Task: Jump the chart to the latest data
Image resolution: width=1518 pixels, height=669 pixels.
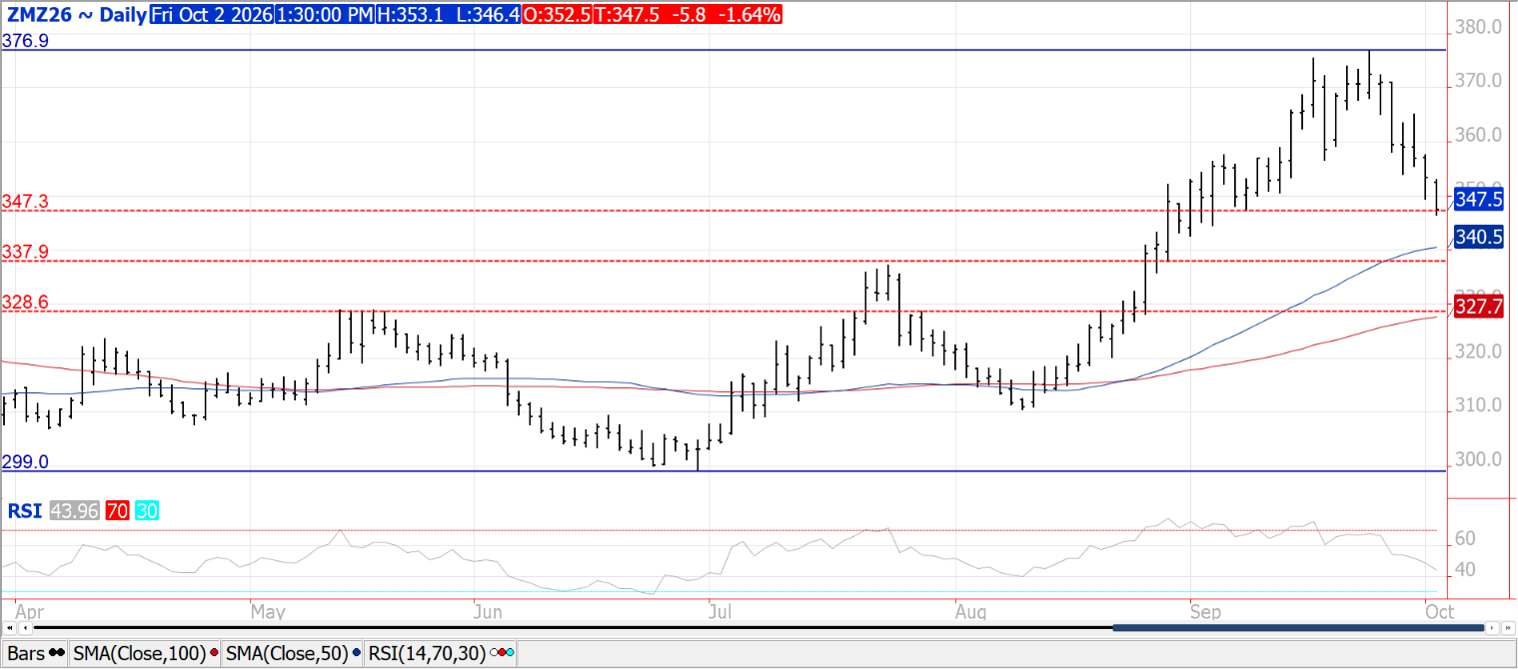Action: [1509, 628]
